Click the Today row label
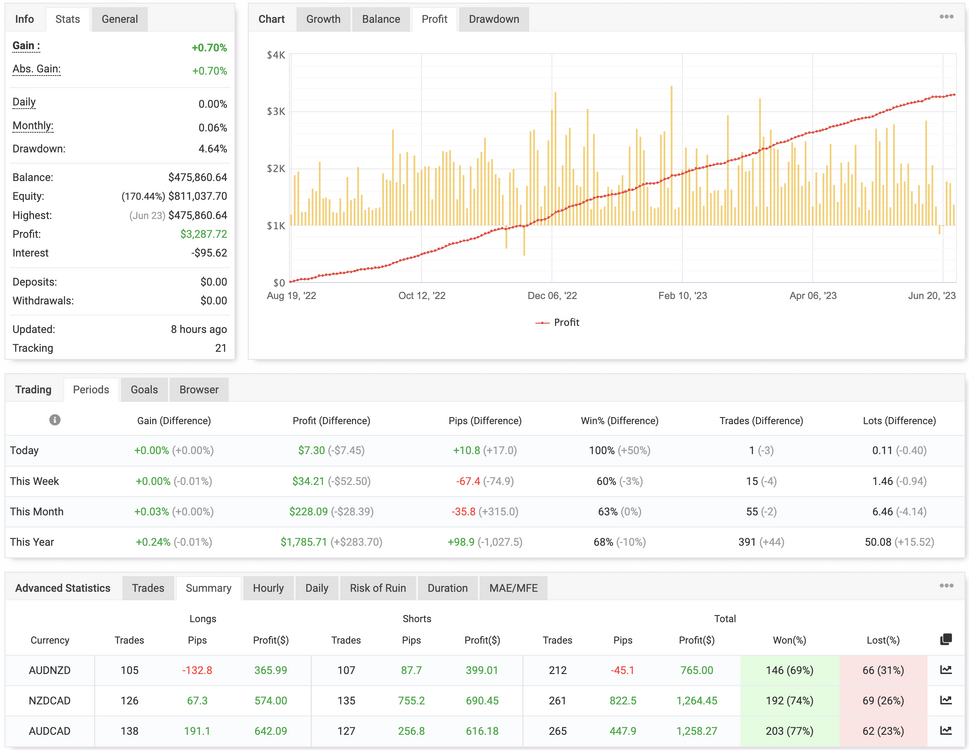Screen dimensions: 969x750 coord(24,450)
